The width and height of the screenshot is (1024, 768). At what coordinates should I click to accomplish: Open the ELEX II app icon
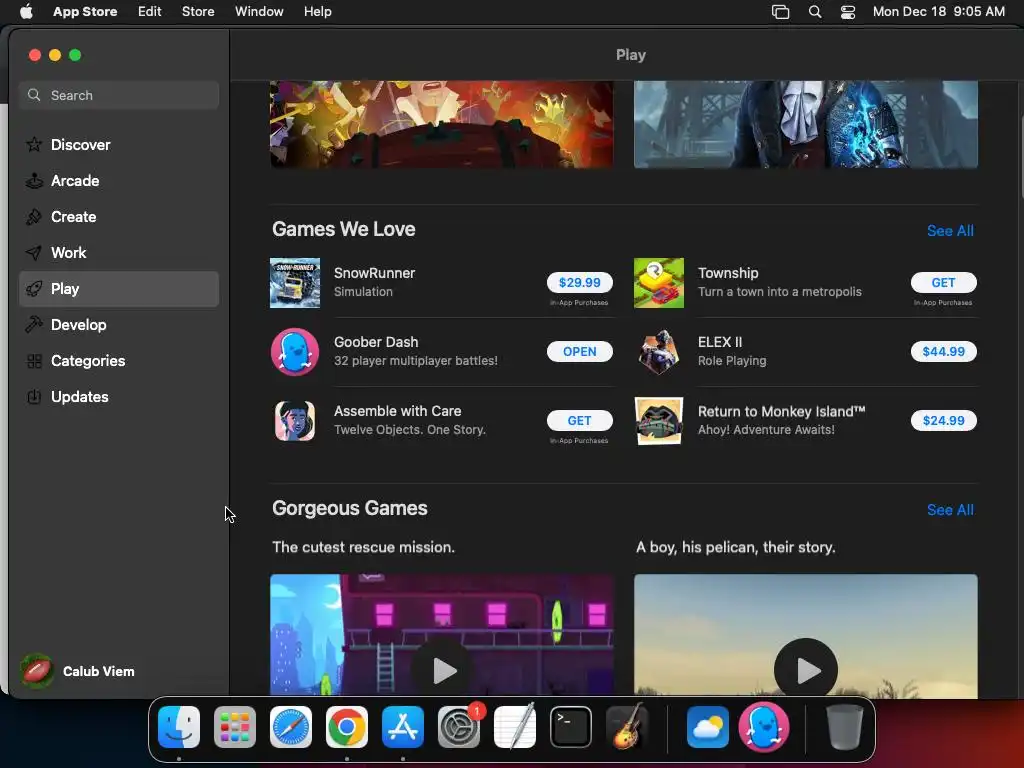pos(659,352)
